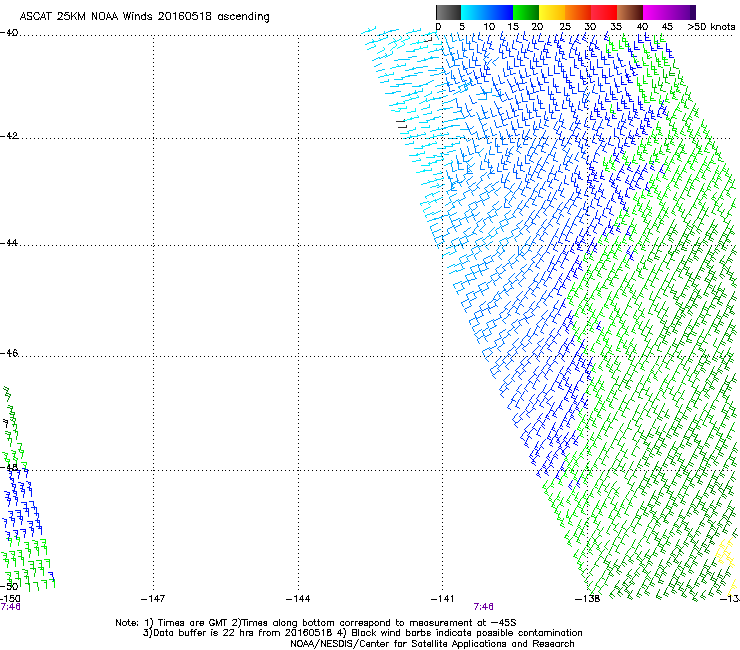Choose the red 30-35 knots legend segment
The width and height of the screenshot is (740, 650).
(x=604, y=12)
